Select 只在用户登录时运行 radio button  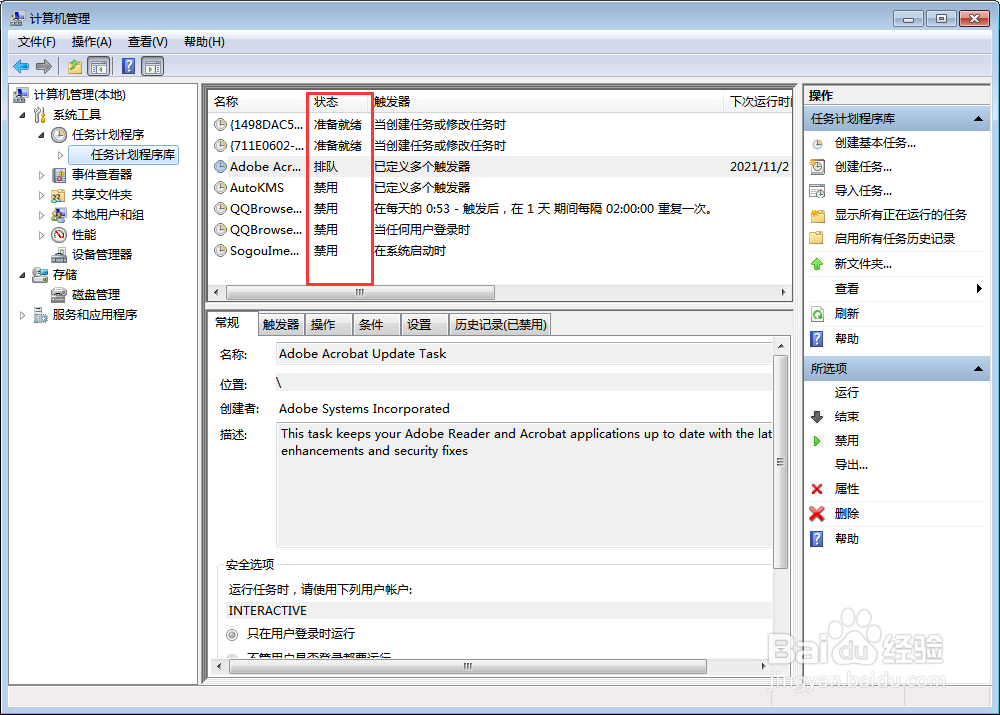click(x=232, y=635)
